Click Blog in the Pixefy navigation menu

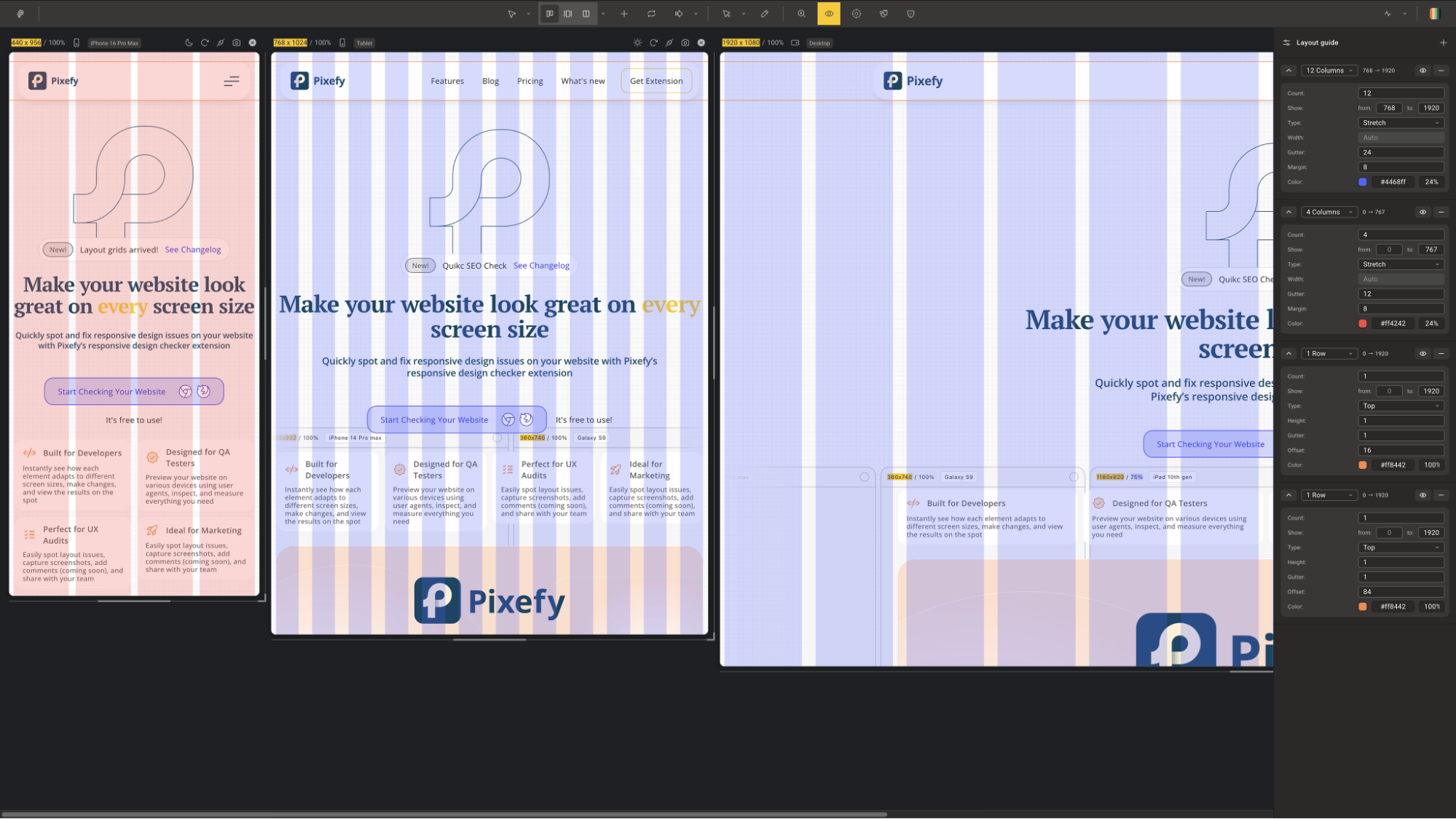click(x=490, y=81)
